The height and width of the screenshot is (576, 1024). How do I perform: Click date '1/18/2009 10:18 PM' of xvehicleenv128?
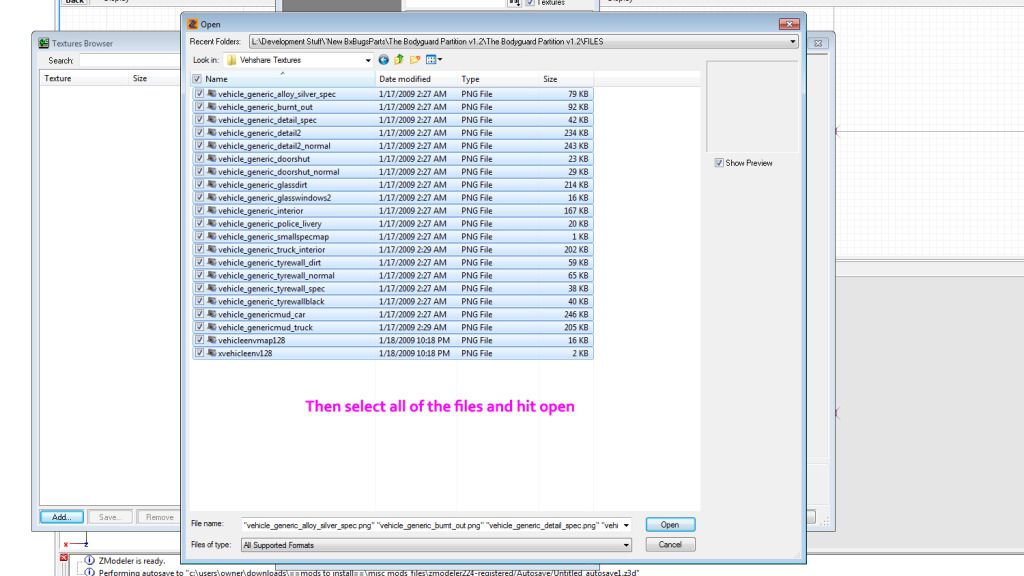(x=414, y=353)
